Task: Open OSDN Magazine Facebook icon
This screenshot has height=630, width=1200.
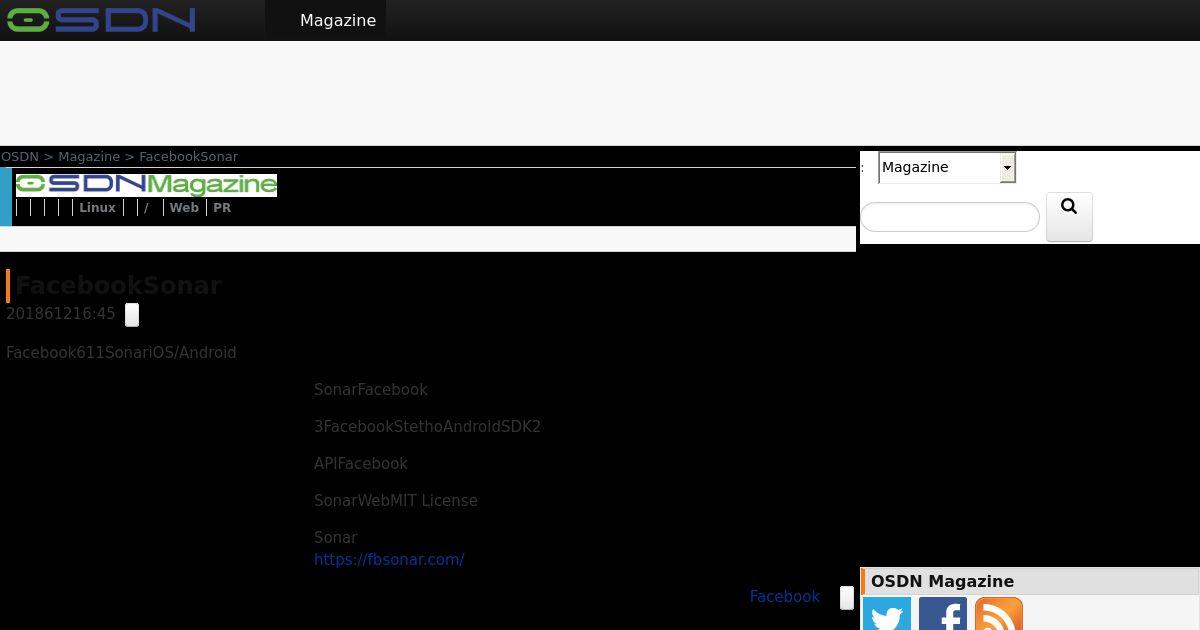Action: (943, 615)
